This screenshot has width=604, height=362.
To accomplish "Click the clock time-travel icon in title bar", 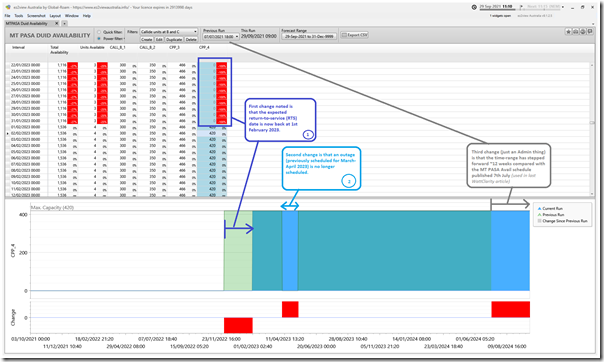I will (x=474, y=7).
